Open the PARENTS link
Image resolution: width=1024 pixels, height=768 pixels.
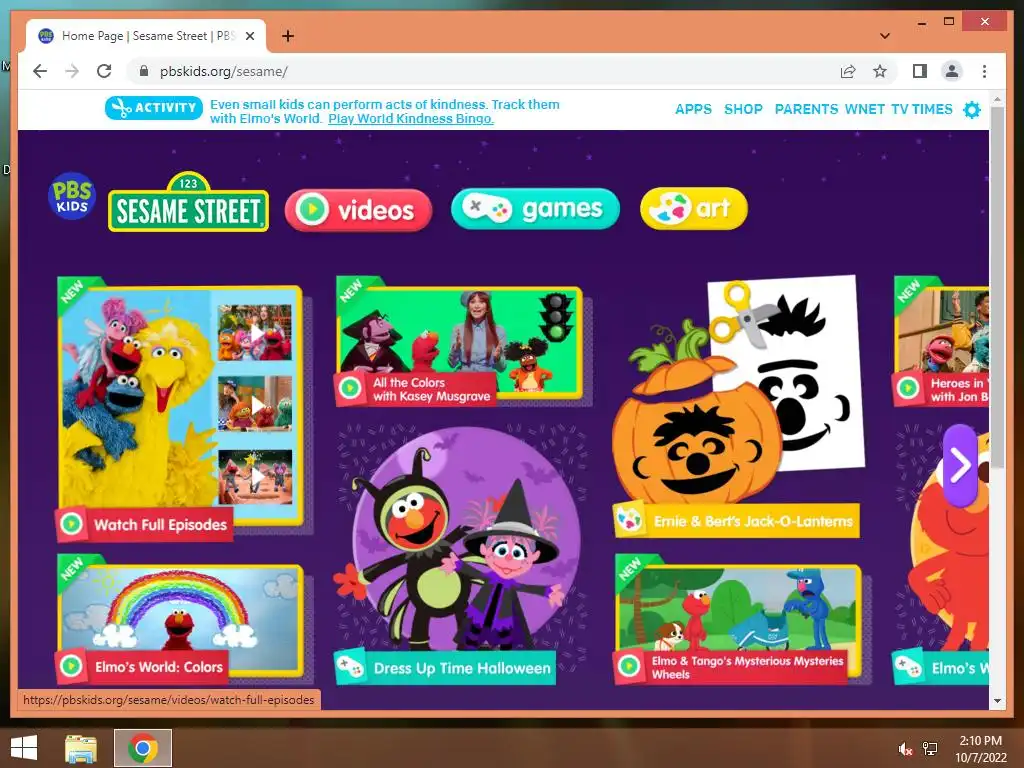point(806,109)
